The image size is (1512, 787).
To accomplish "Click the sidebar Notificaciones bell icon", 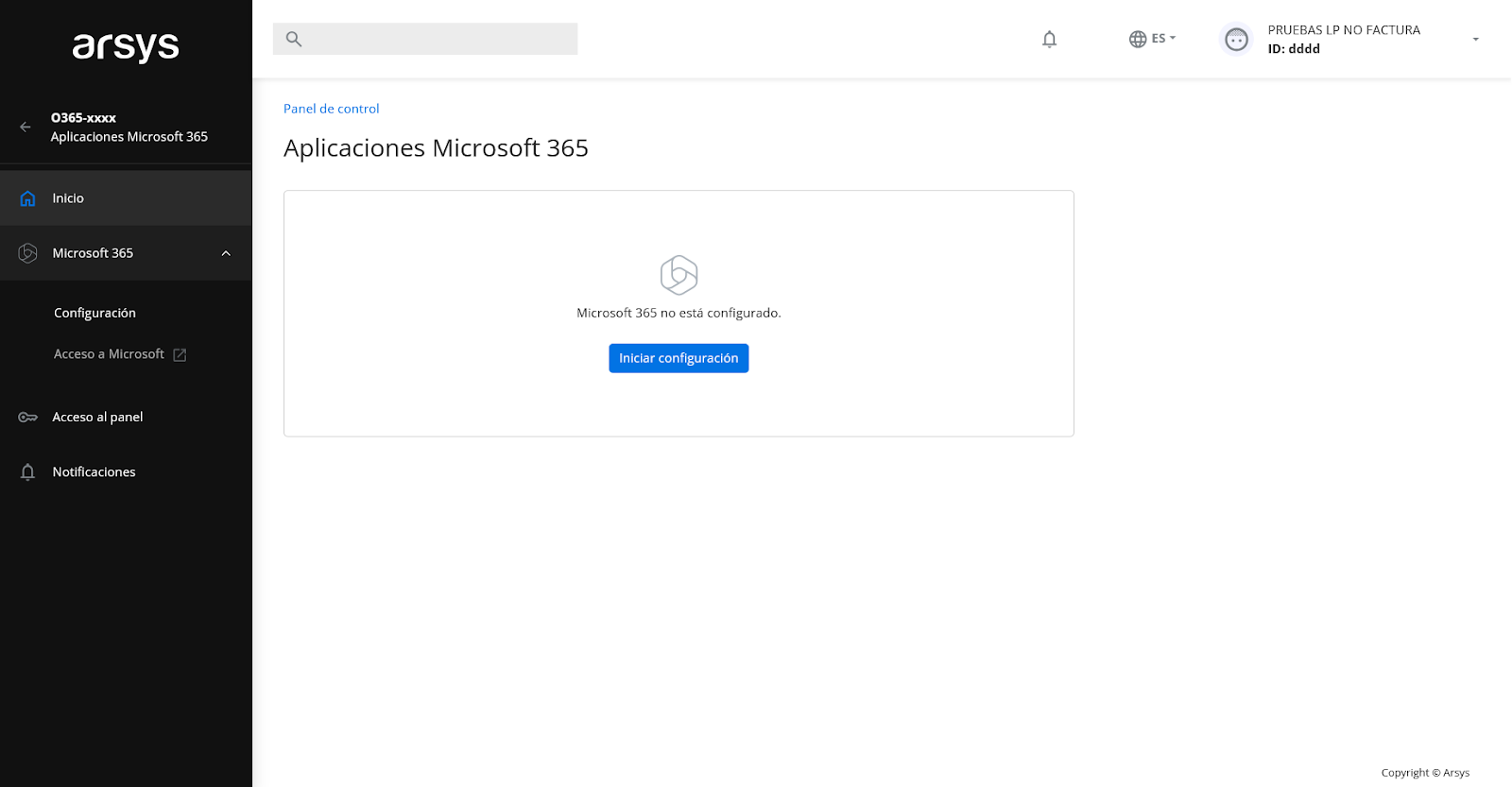I will point(28,472).
